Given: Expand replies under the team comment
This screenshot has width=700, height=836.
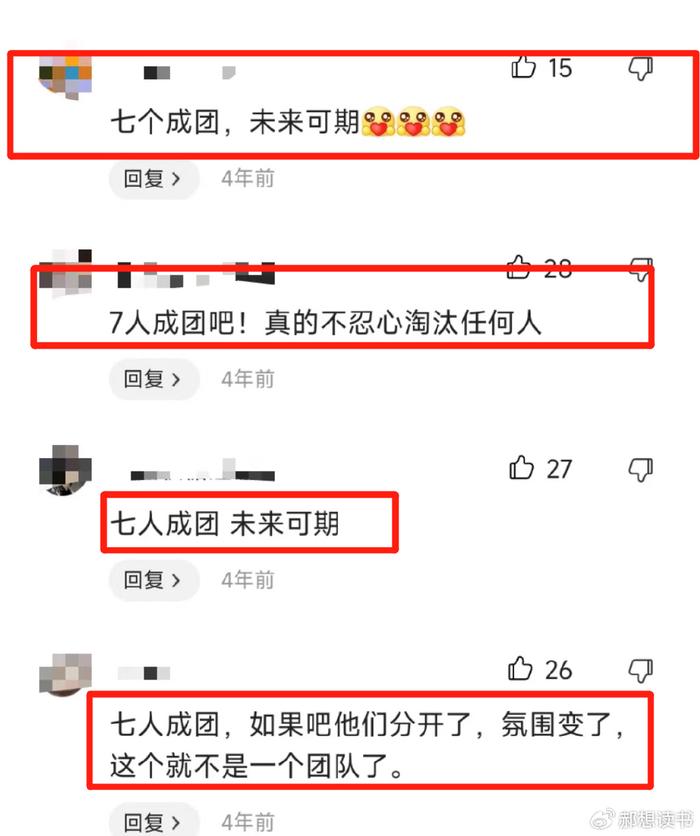Looking at the screenshot, I should (154, 821).
